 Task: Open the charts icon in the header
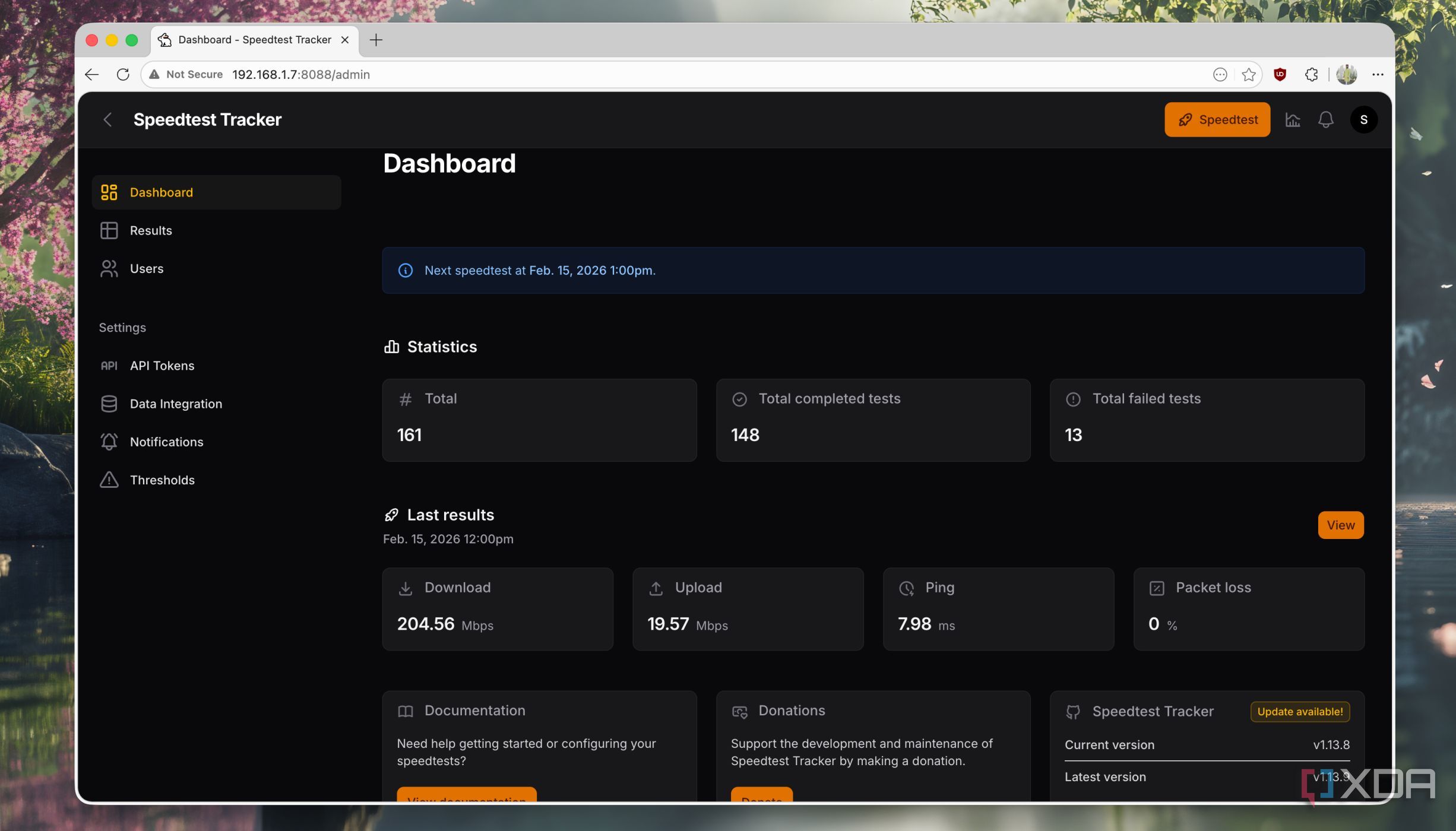tap(1293, 119)
